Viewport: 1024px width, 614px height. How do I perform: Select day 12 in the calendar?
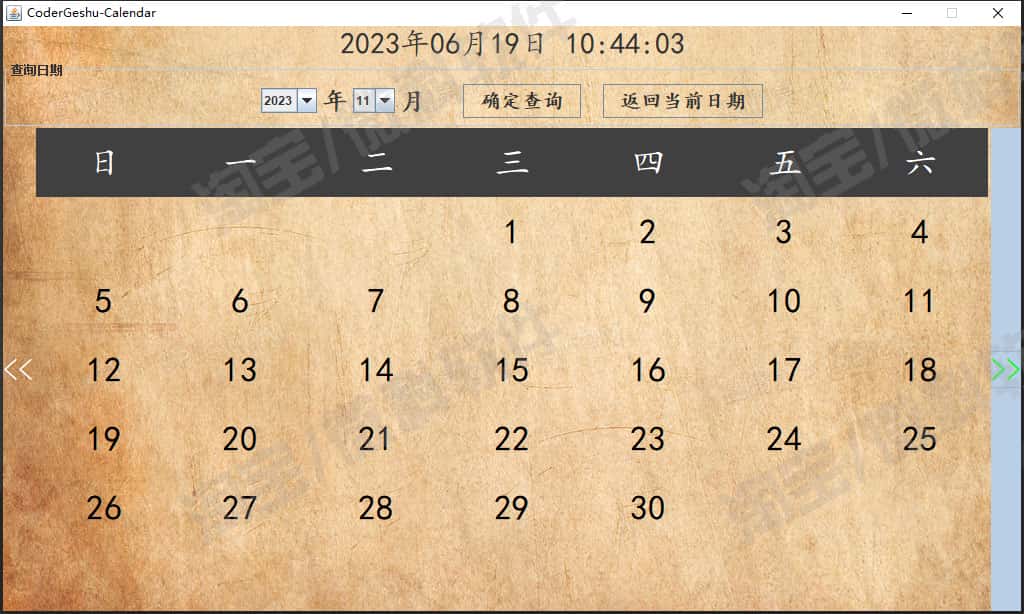pyautogui.click(x=103, y=370)
